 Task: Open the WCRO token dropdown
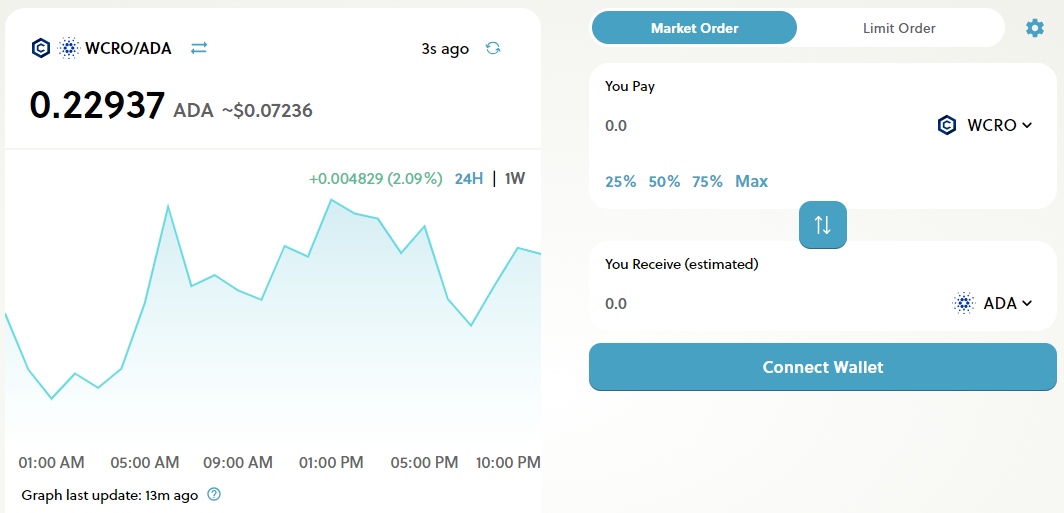point(985,126)
